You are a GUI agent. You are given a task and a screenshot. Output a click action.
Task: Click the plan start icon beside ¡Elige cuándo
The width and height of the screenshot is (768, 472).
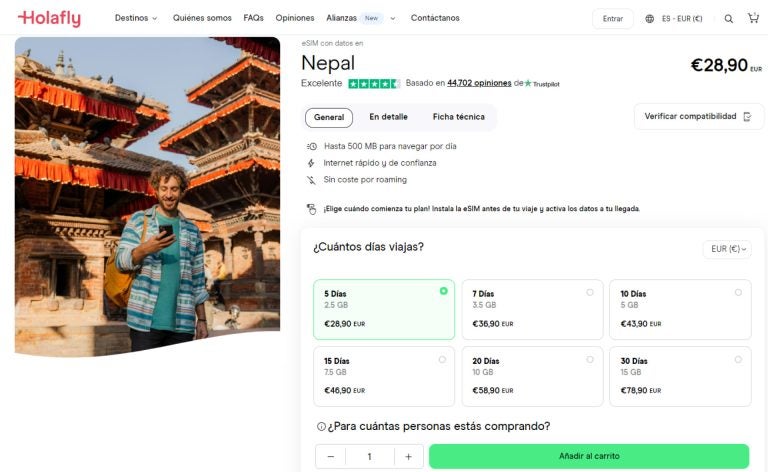click(312, 209)
